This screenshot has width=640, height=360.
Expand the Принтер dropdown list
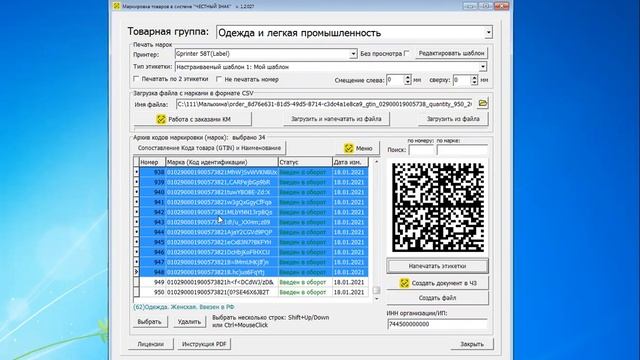[353, 54]
